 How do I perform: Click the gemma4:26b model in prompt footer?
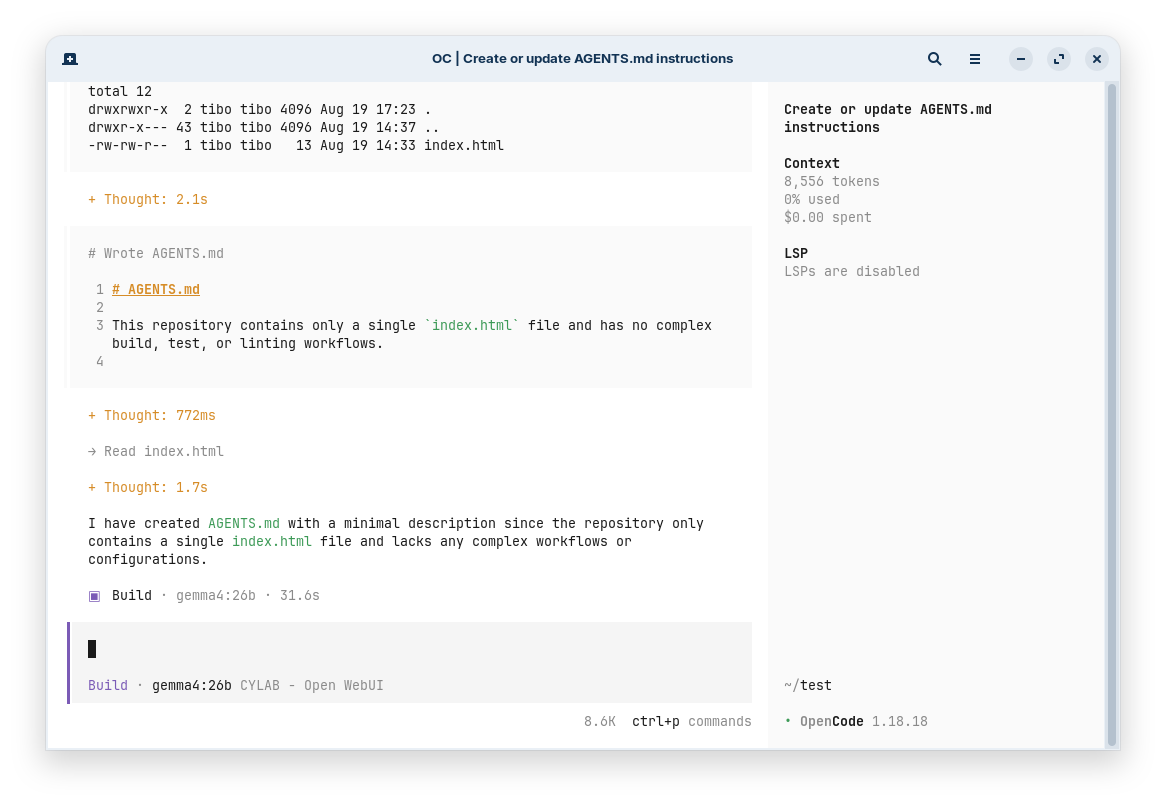(192, 686)
